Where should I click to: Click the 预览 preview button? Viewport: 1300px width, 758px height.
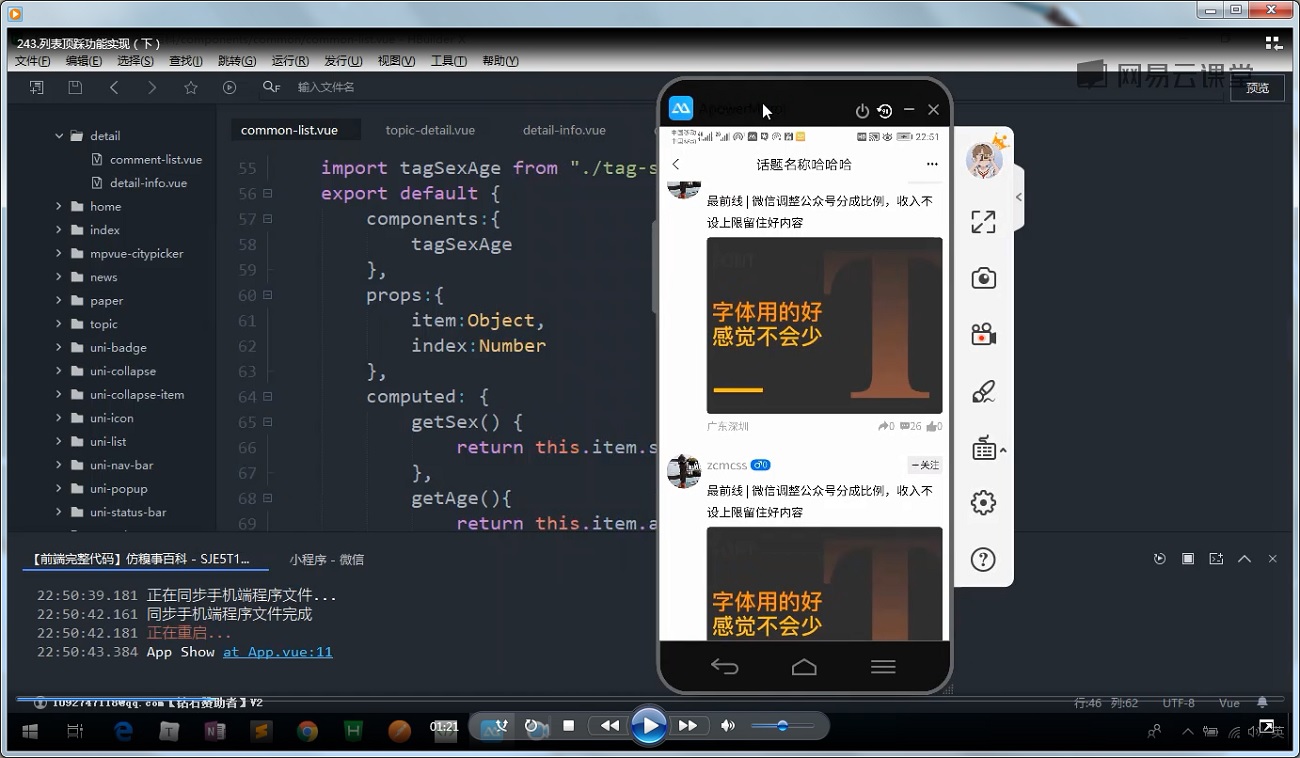click(1258, 88)
